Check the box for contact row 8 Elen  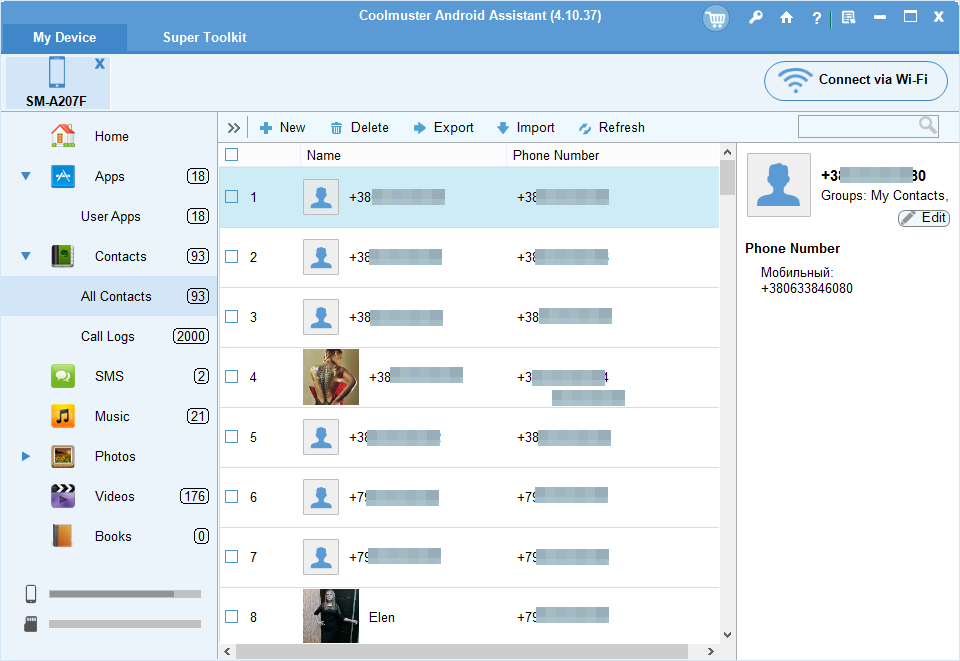tap(231, 616)
